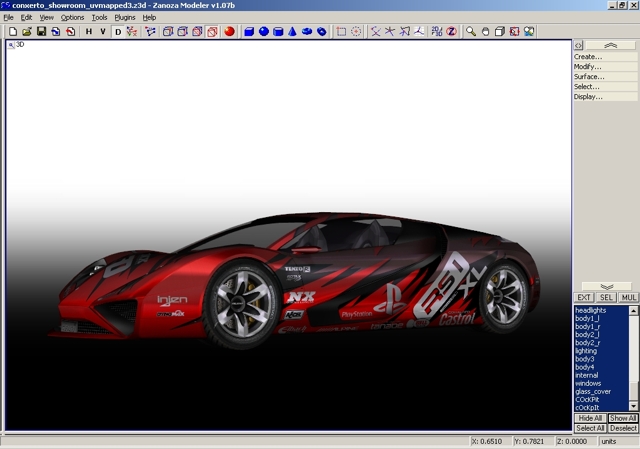Open the Options menu

tap(73, 17)
